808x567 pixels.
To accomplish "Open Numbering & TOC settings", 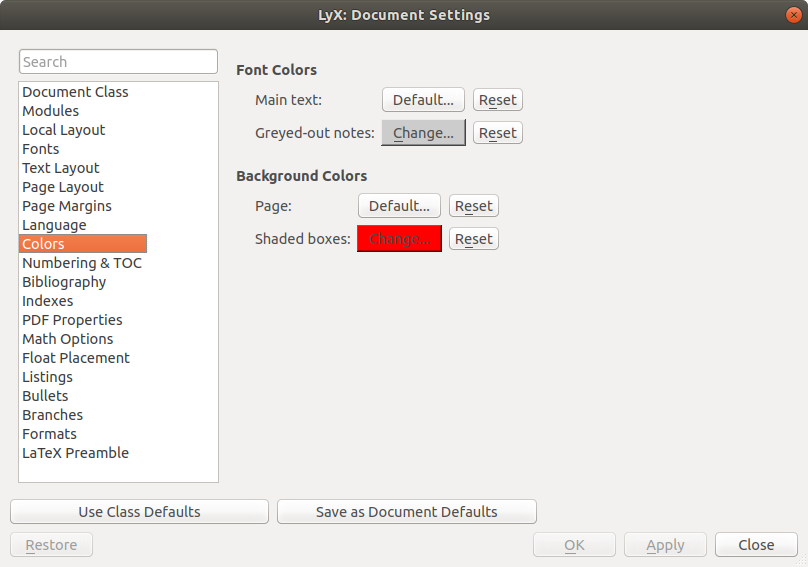I will [82, 263].
